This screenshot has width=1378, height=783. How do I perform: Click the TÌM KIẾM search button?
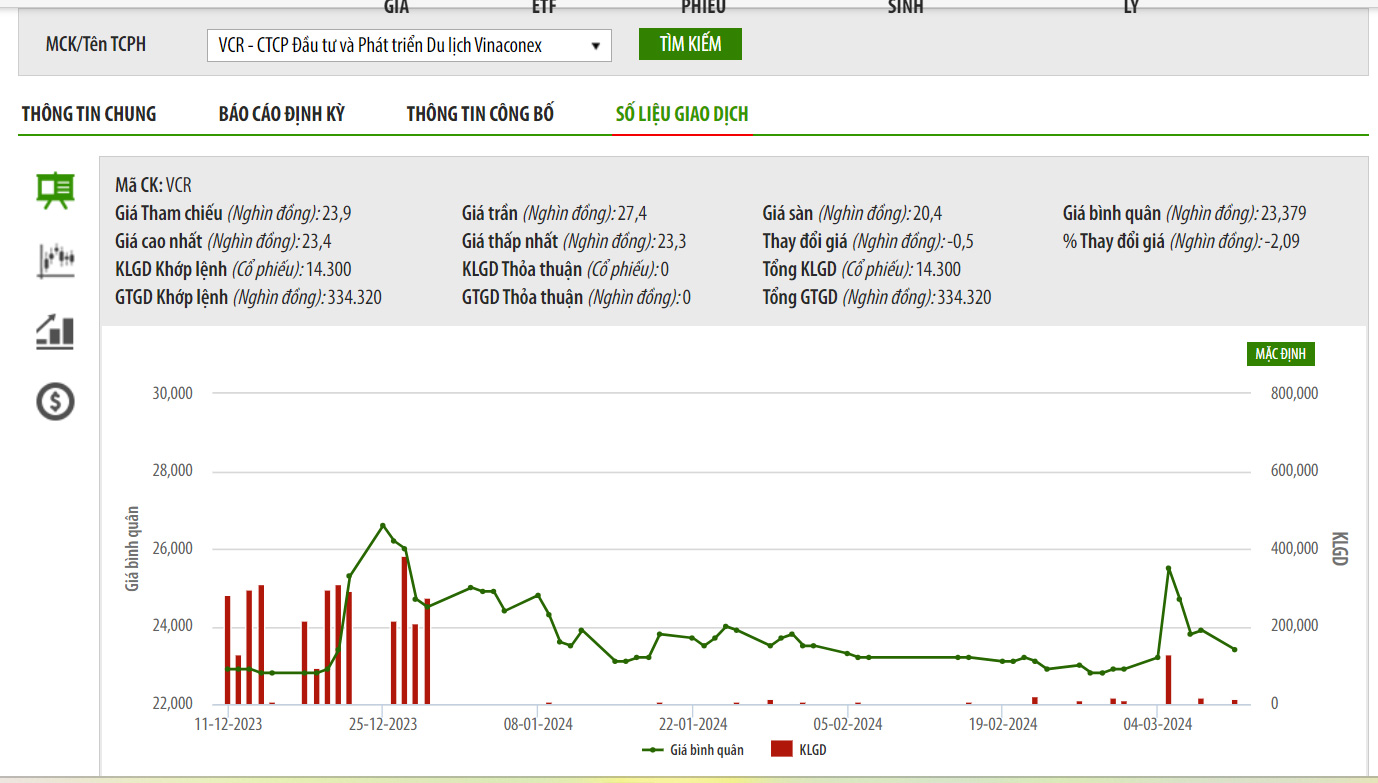690,44
